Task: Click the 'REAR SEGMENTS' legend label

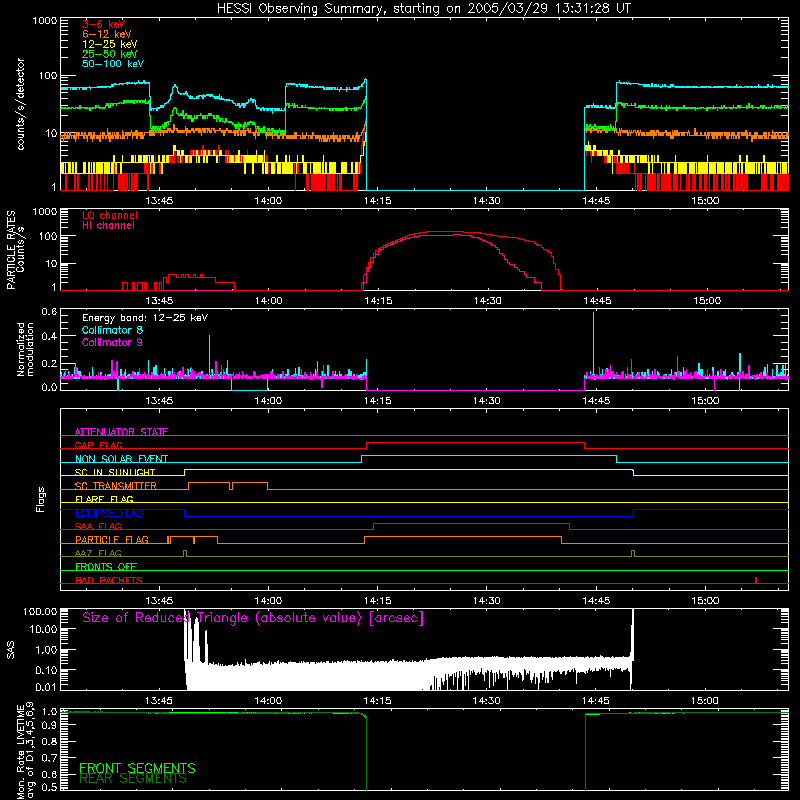Action: (x=133, y=779)
